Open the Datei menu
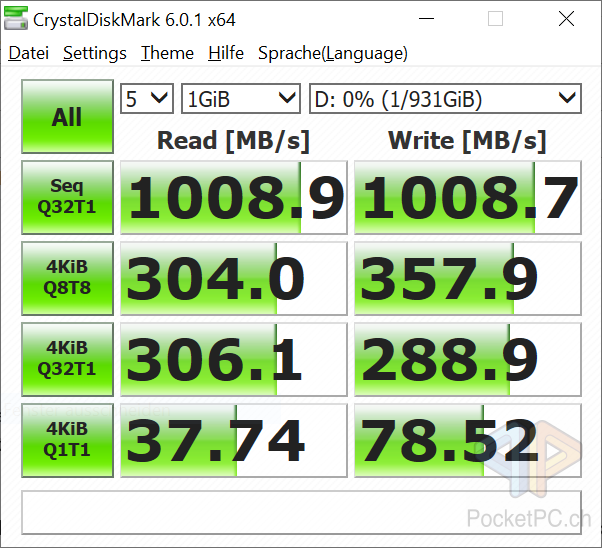Viewport: 602px width, 548px height. 28,53
